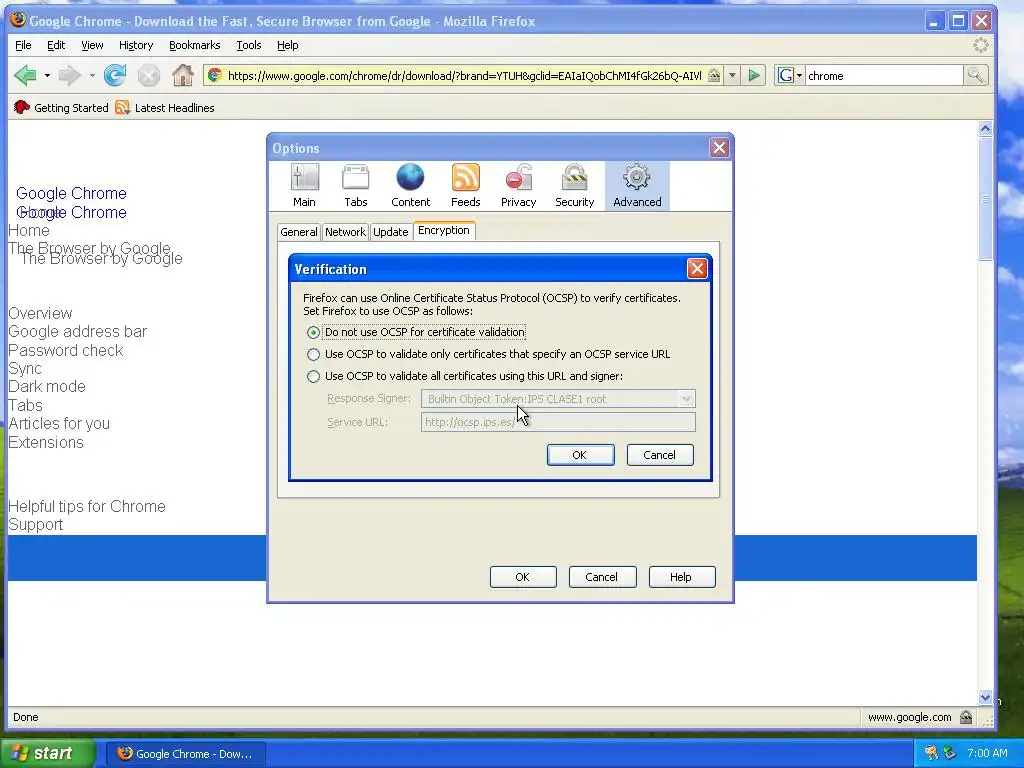
Task: Open the Main options pane
Action: pos(304,185)
